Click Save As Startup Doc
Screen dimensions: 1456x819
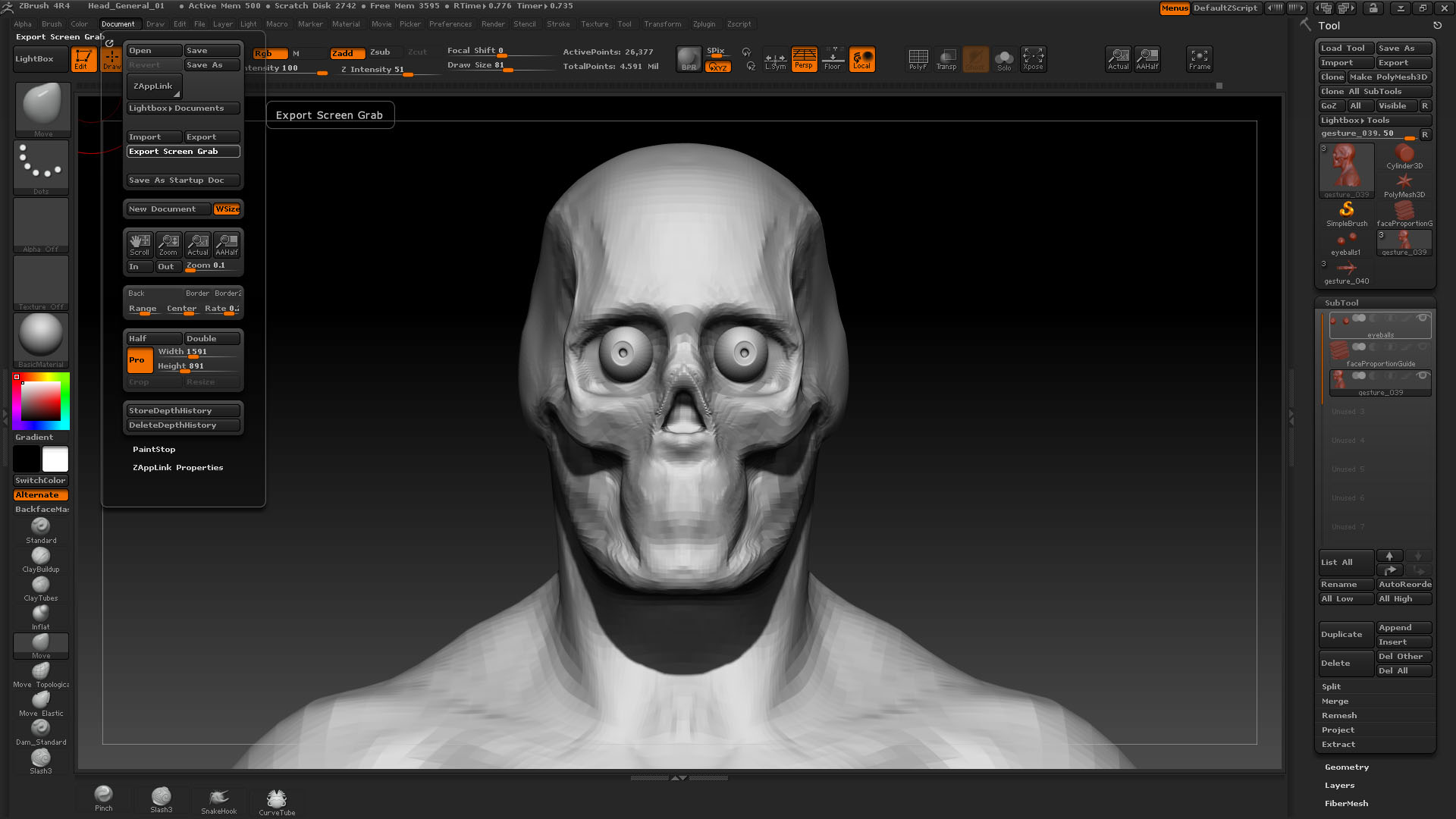tap(184, 180)
